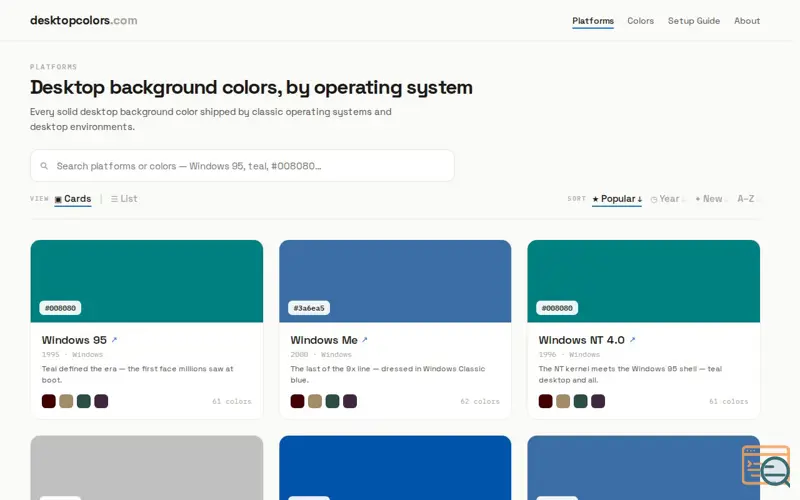The width and height of the screenshot is (800, 500).
Task: Open external link arrow beside Windows Me
Action: click(x=365, y=340)
